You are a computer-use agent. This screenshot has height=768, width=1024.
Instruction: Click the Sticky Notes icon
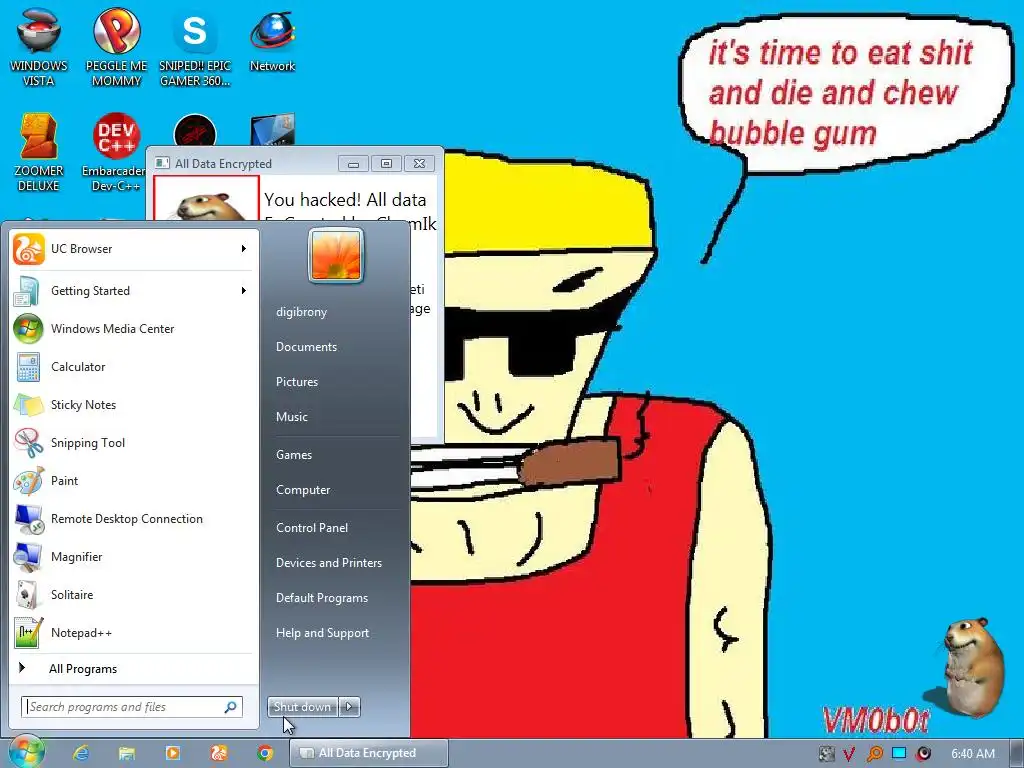click(28, 405)
